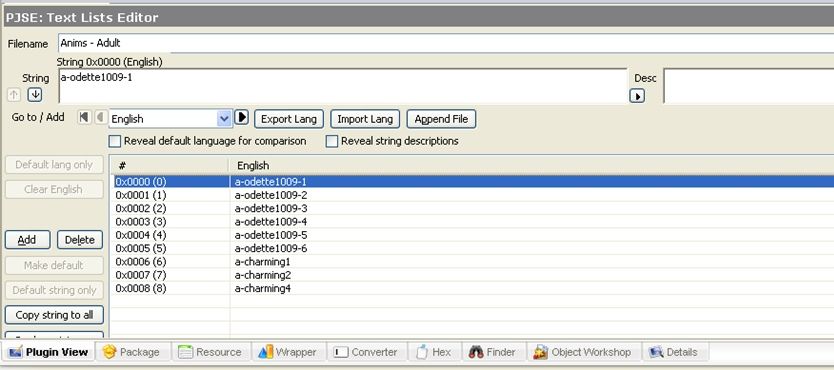Click index cell 0x0003 (3)
Viewport: 834px width, 370px height.
(x=141, y=222)
